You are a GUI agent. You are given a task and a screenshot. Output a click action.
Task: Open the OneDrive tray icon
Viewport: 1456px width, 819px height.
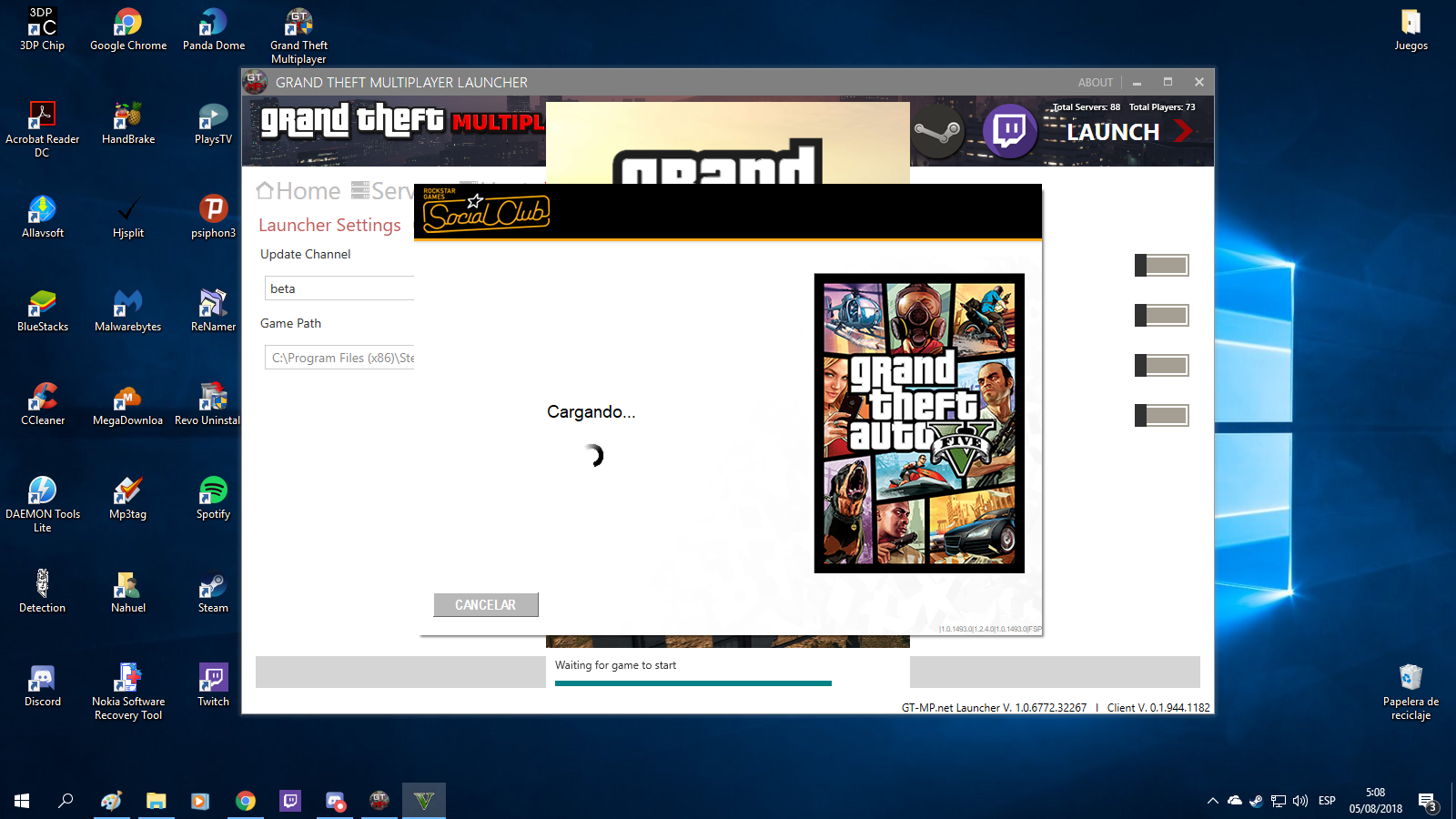(x=1235, y=801)
